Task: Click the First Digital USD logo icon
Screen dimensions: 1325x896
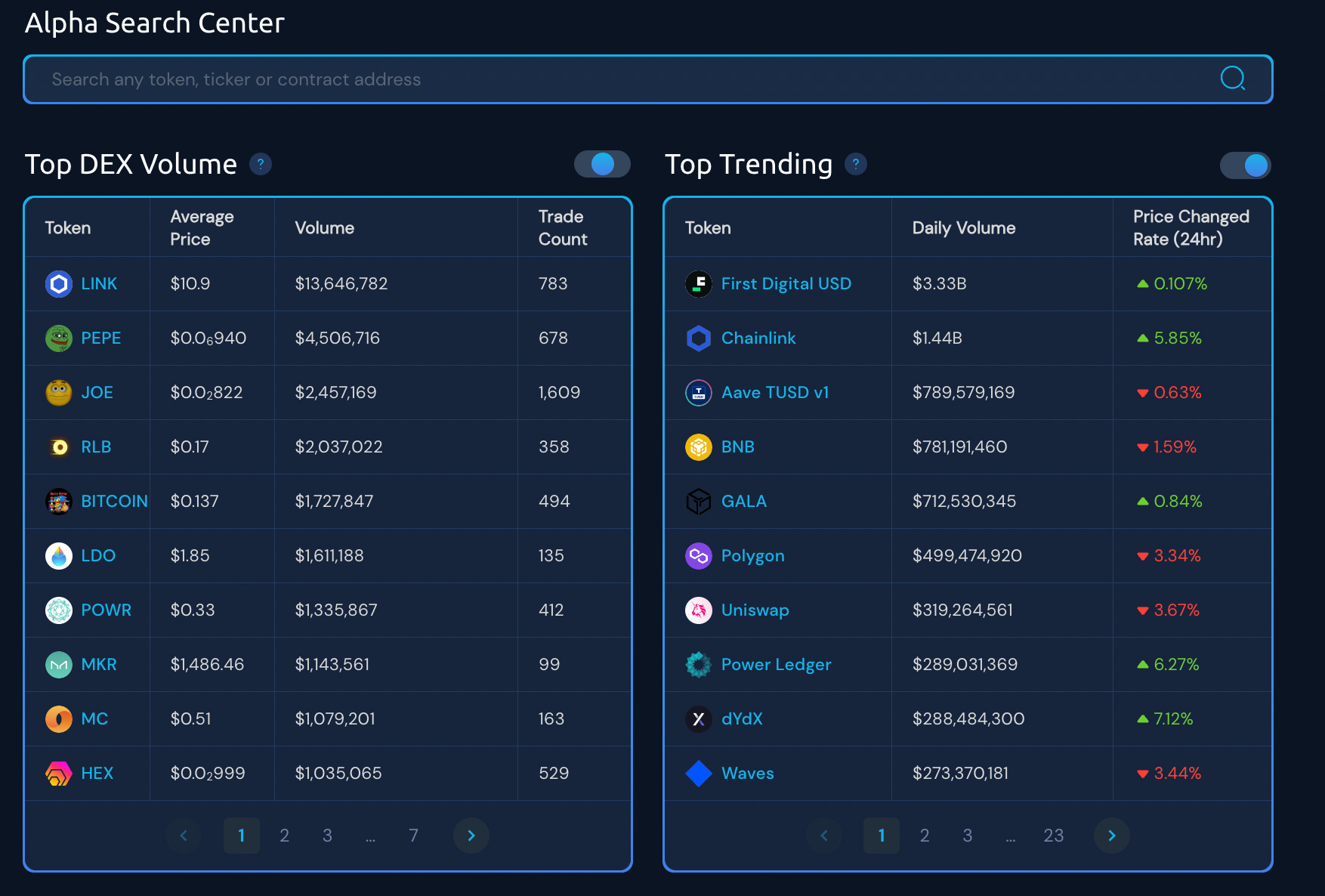Action: tap(699, 284)
